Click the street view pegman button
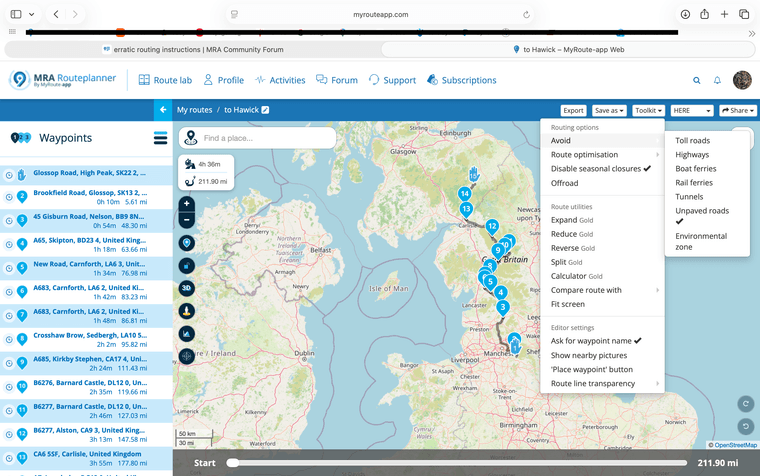The image size is (760, 476). [187, 311]
